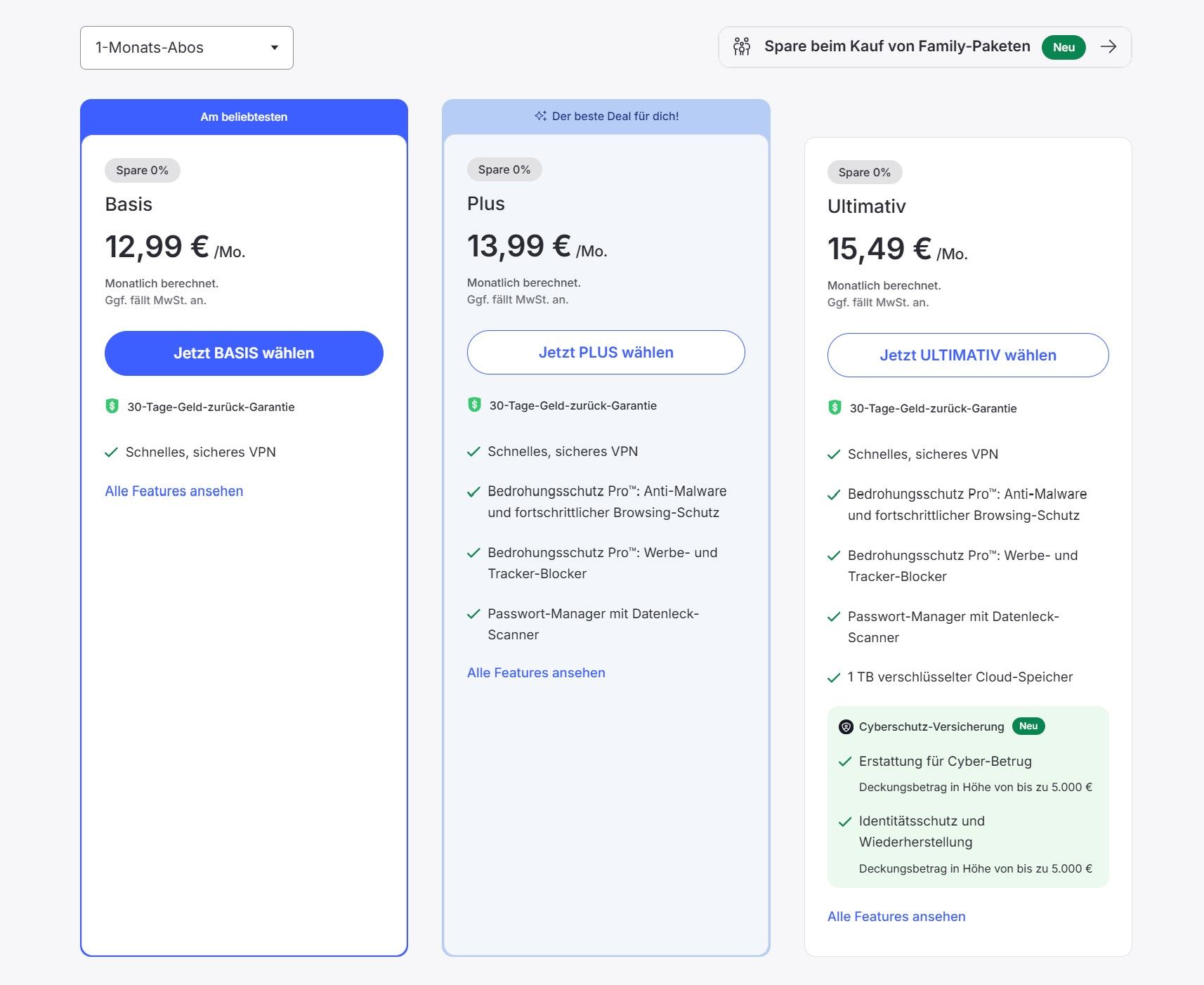Image resolution: width=1204 pixels, height=985 pixels.
Task: Click the checkmark beside 1 TB verschlüsselter Cloud-Speicher
Action: [834, 678]
